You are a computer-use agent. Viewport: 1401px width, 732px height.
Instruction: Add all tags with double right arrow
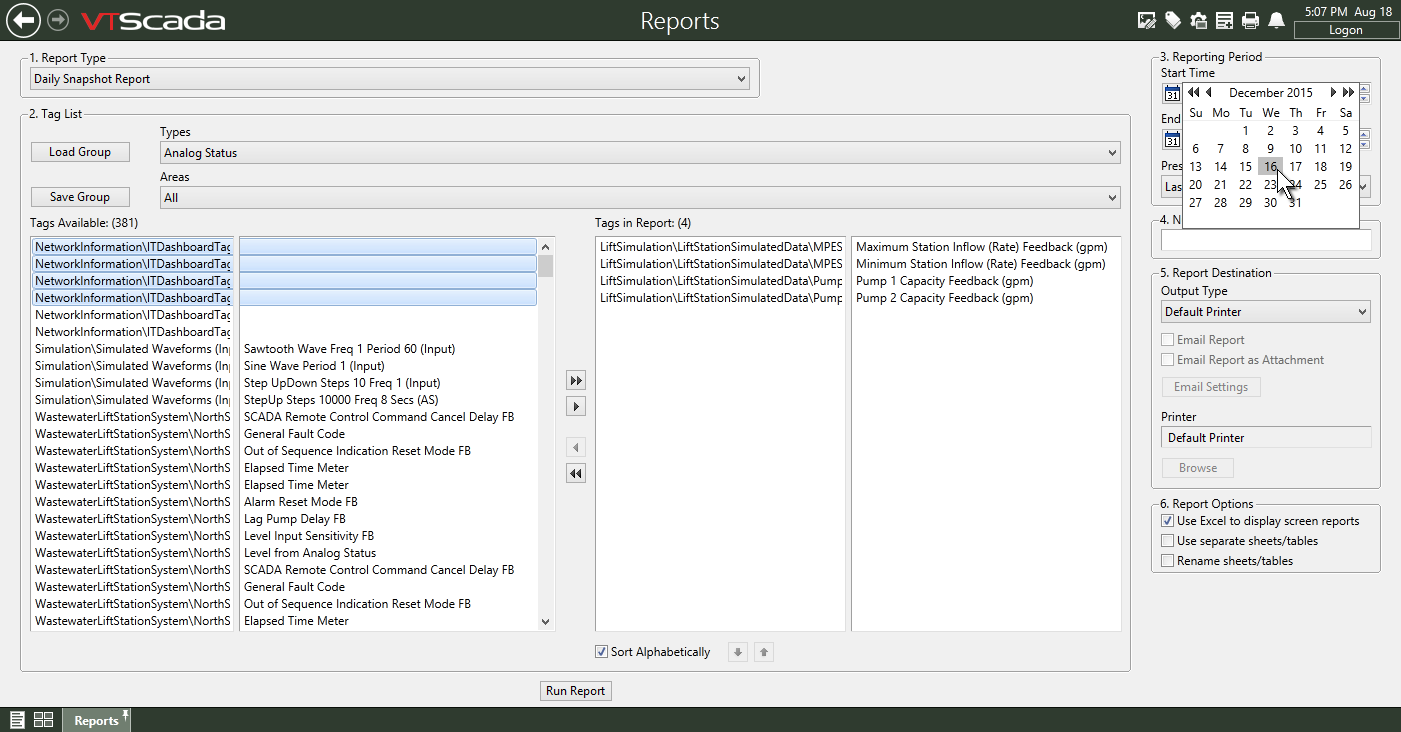[575, 381]
